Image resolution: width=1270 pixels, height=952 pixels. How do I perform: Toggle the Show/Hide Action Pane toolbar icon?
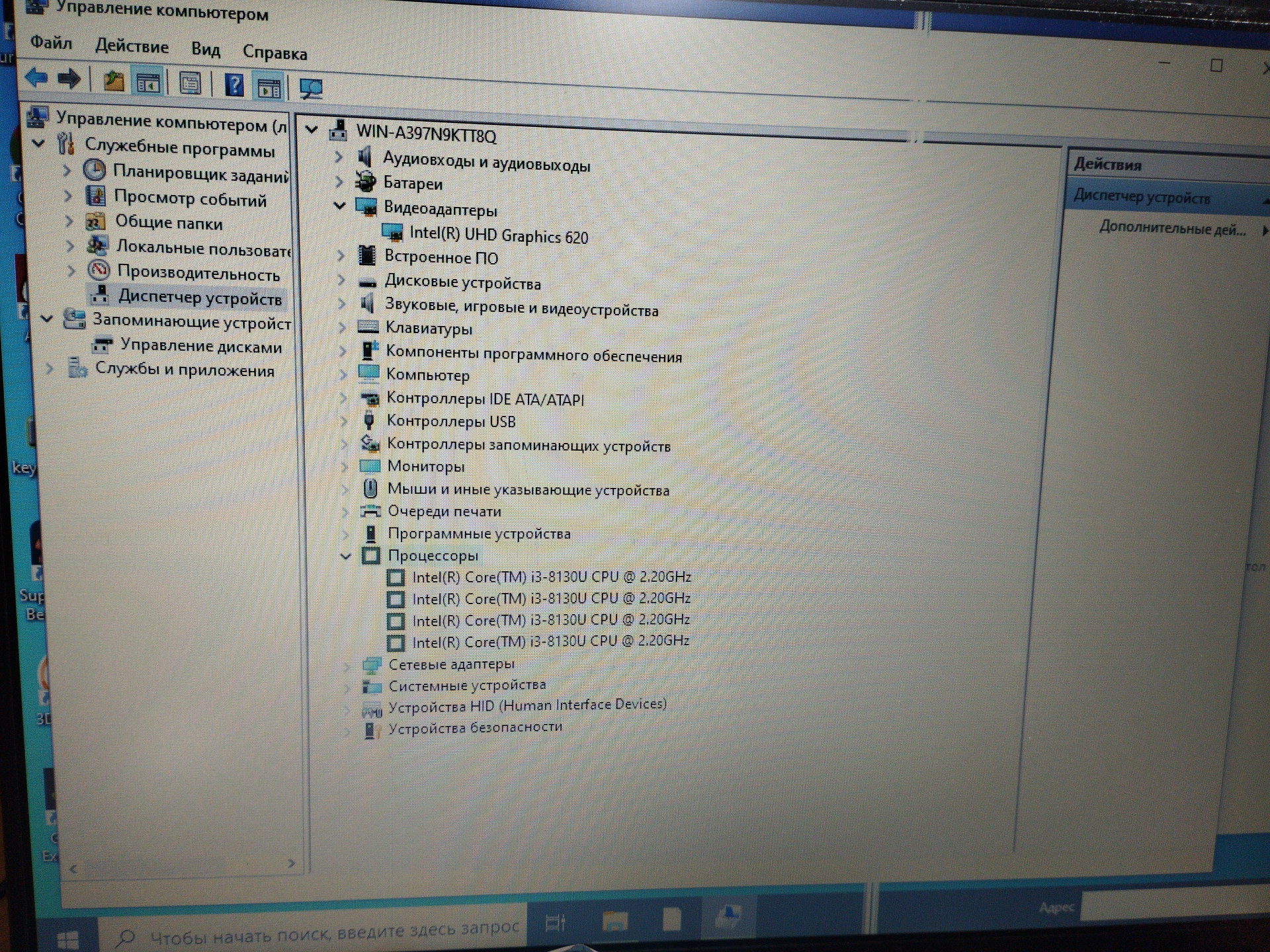(x=269, y=87)
